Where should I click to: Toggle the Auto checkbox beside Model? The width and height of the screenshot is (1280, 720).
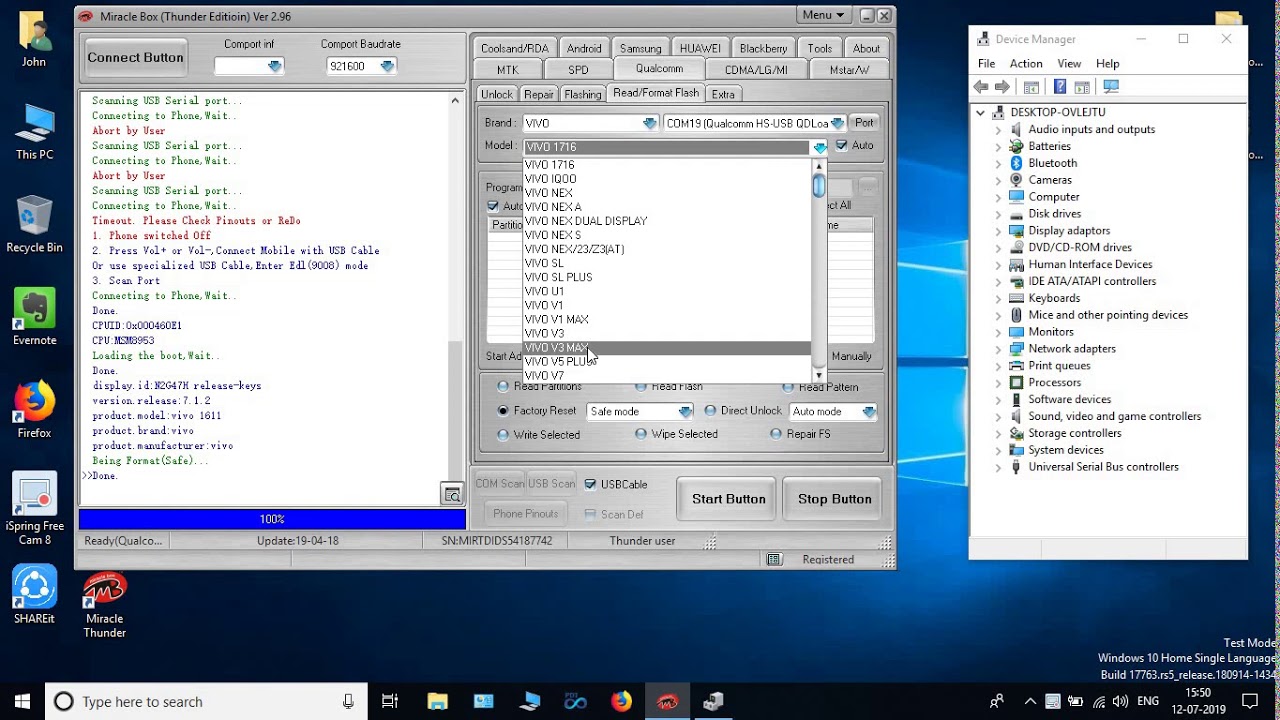pyautogui.click(x=841, y=146)
